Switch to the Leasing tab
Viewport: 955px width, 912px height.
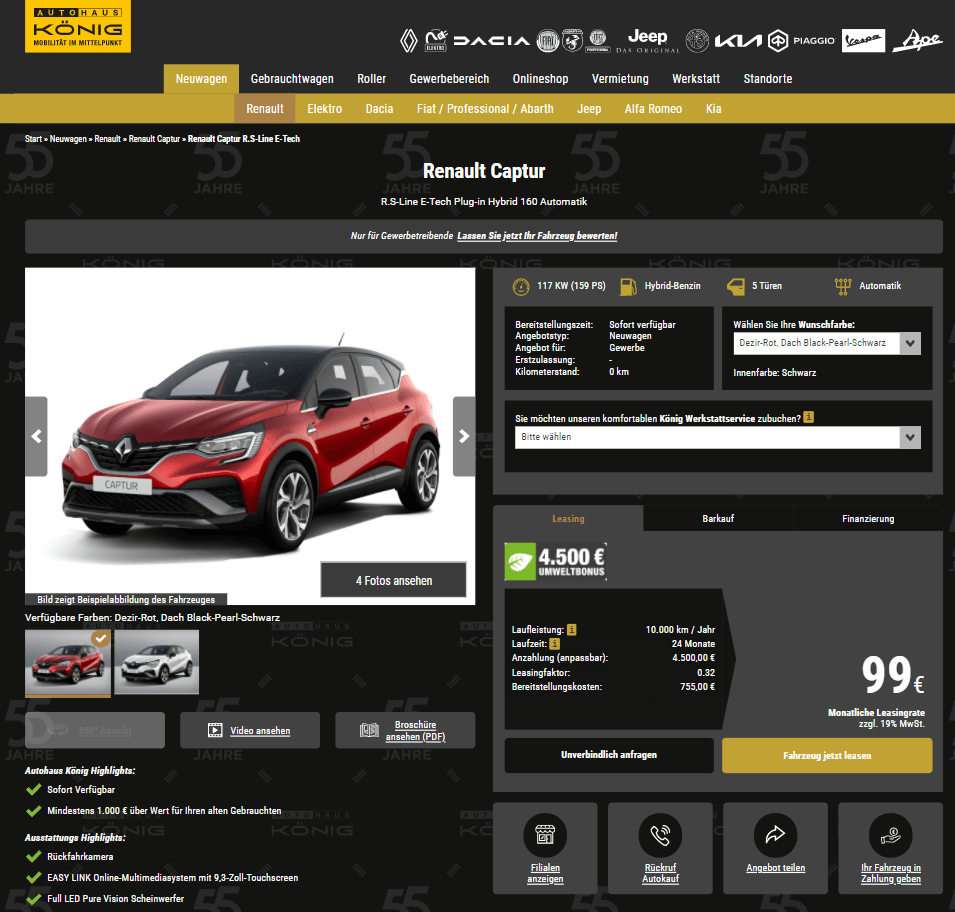click(568, 518)
